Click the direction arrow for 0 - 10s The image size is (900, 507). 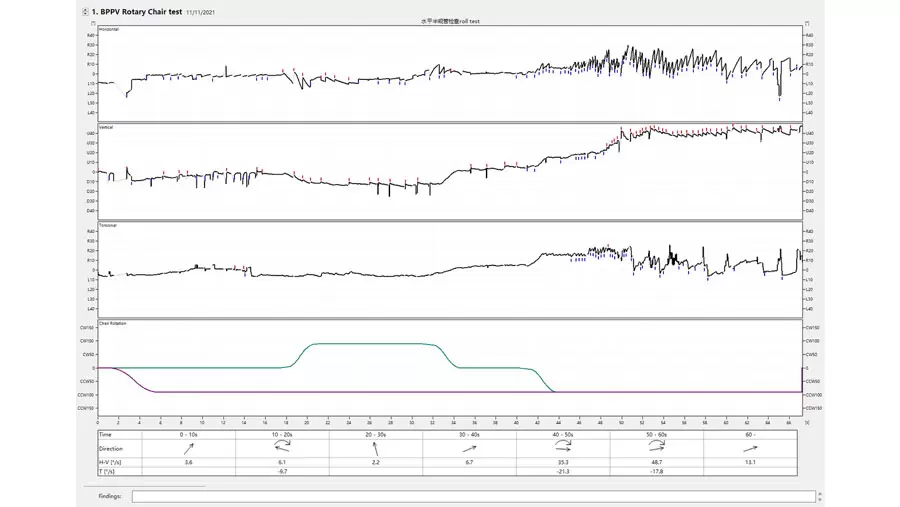tap(189, 450)
